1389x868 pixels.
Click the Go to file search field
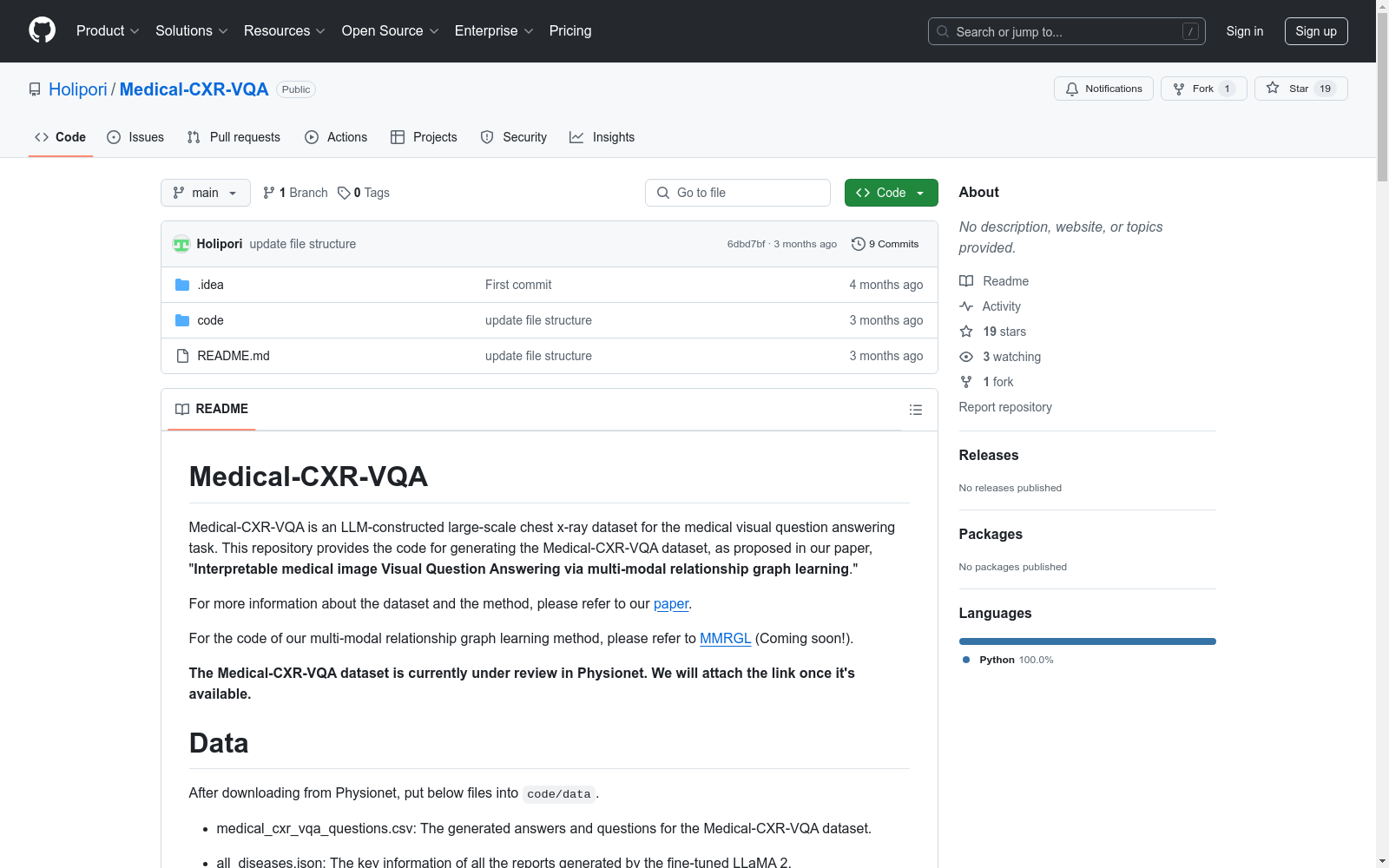click(x=738, y=193)
